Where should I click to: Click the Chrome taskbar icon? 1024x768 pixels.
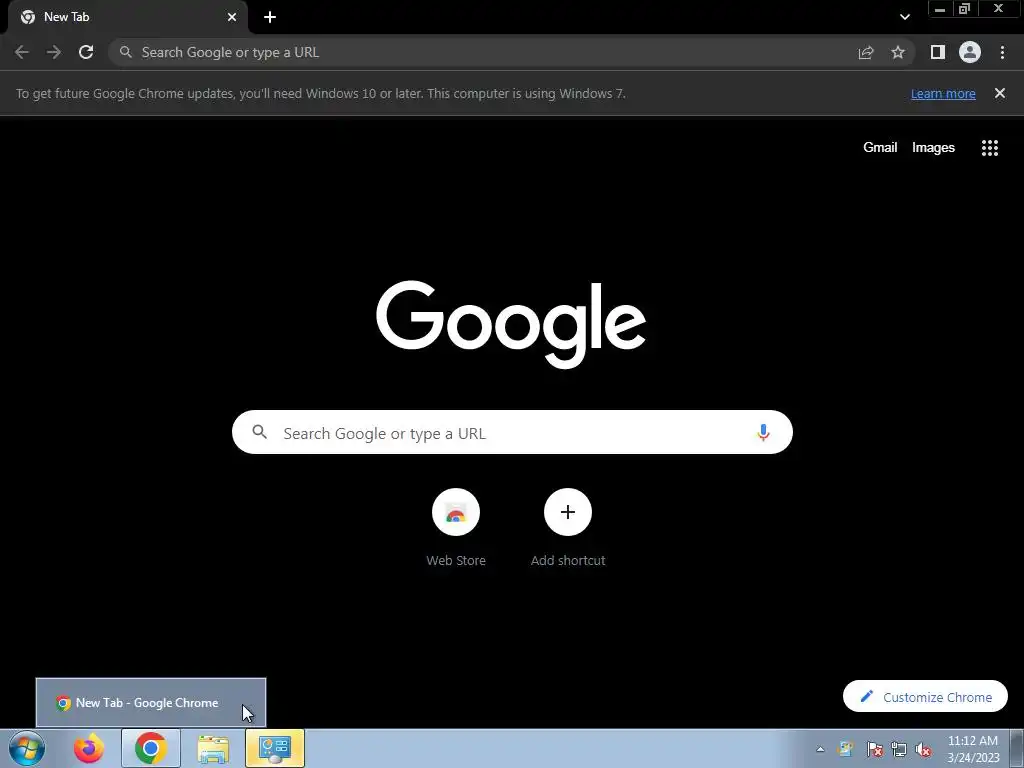150,748
